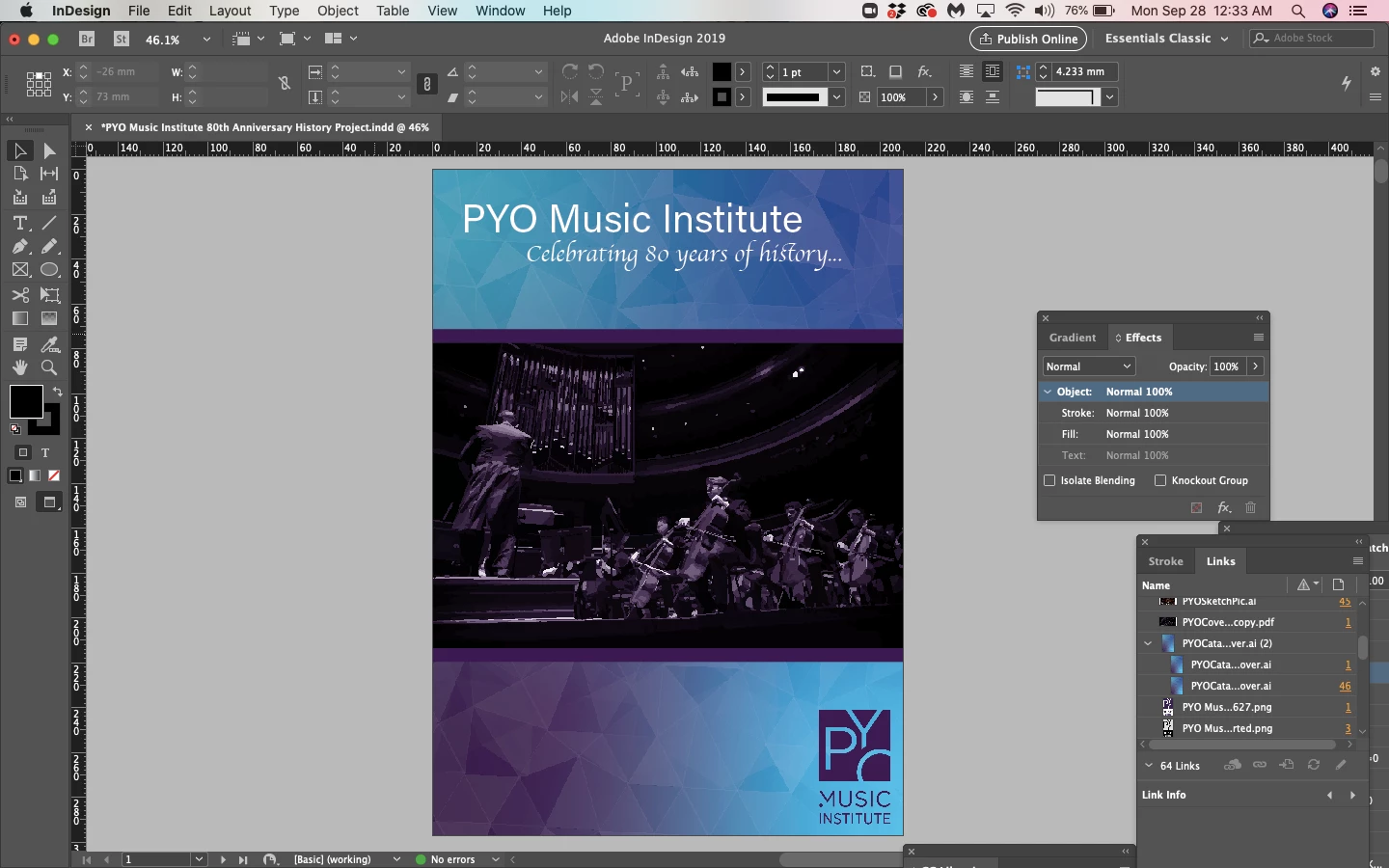Expand the Opacity slider arrow in Effects
The image size is (1389, 868).
coord(1255,366)
